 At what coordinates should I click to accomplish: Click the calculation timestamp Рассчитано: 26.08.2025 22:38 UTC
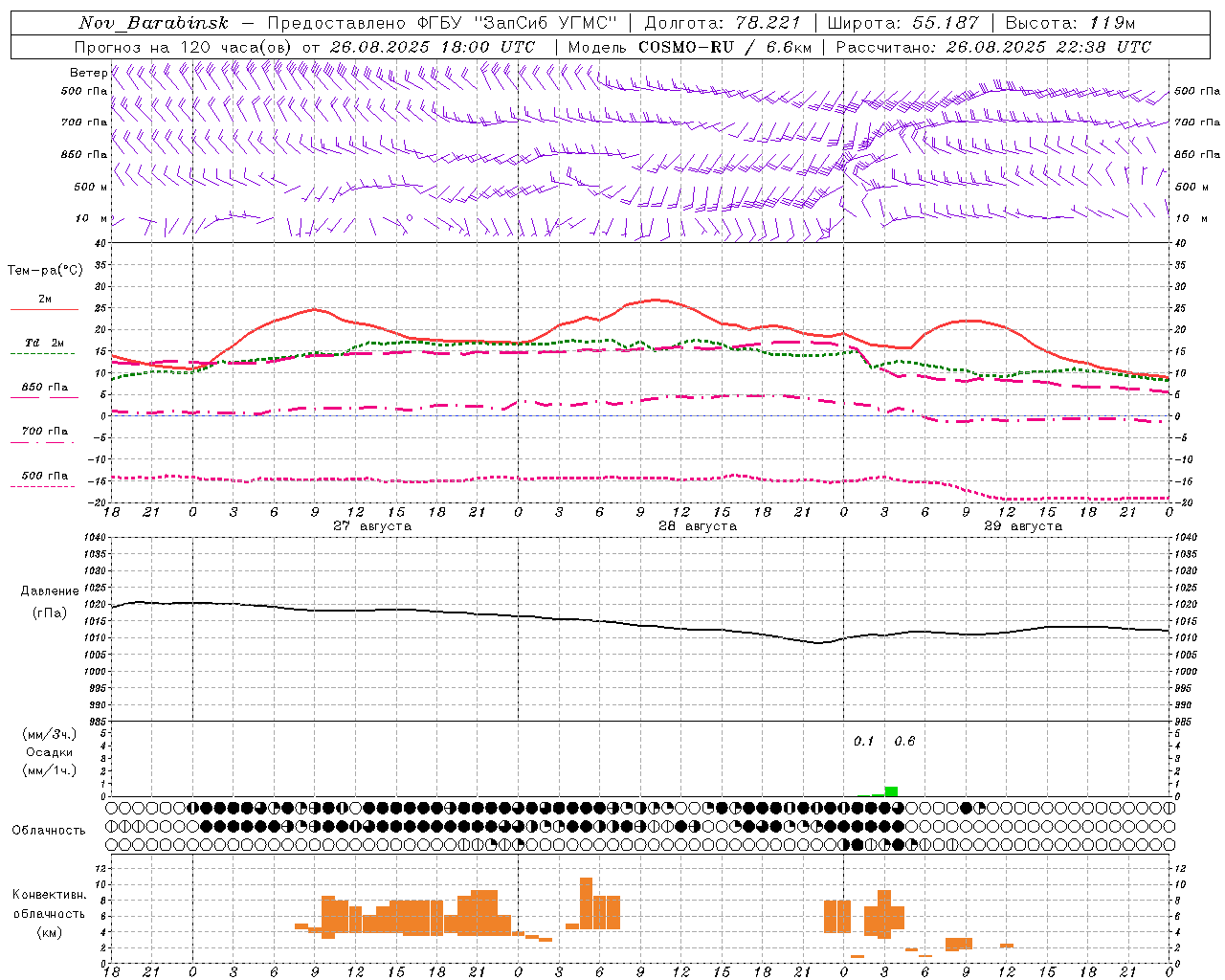pyautogui.click(x=992, y=47)
